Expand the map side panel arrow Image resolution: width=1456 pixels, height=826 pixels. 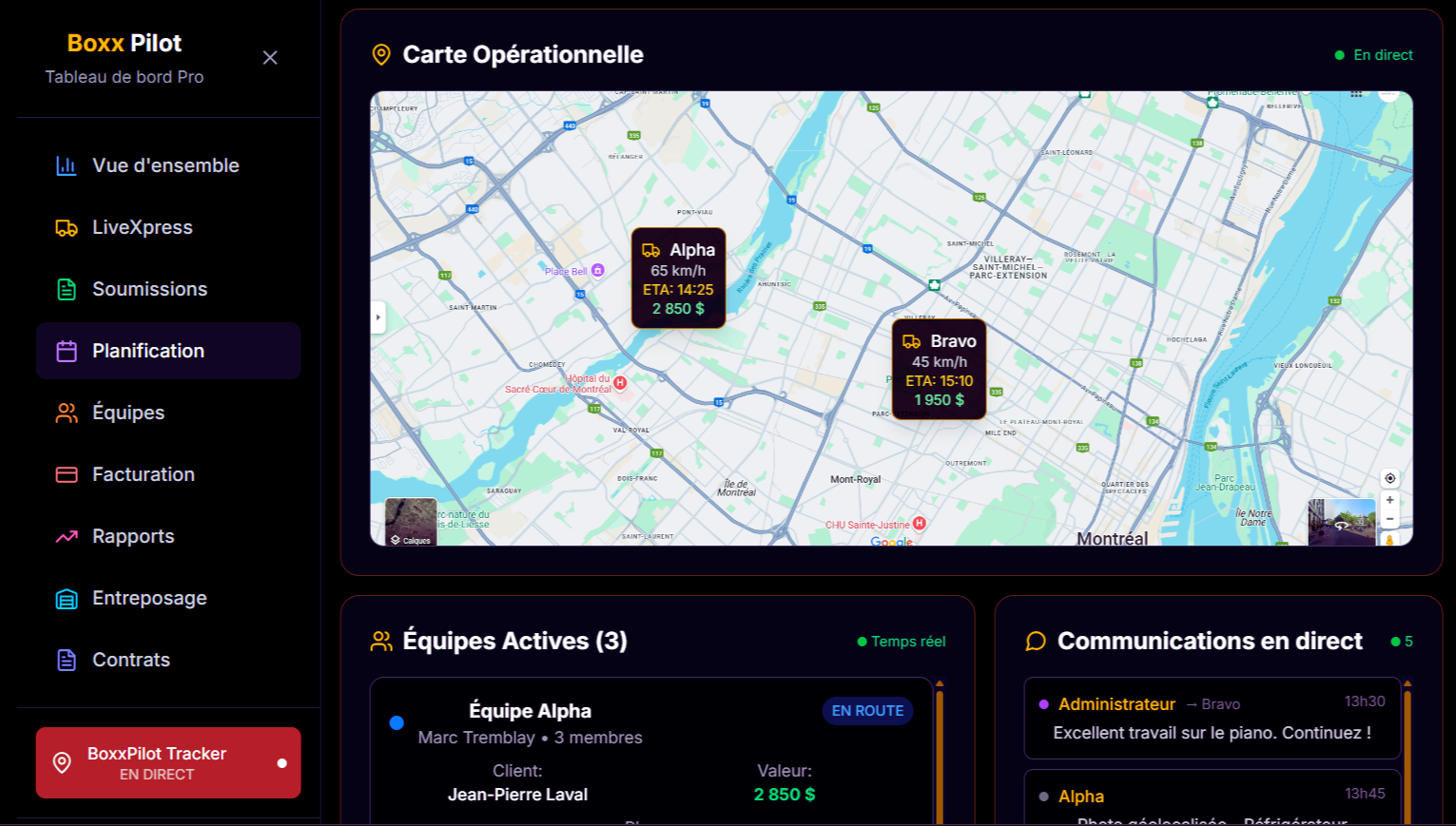pos(379,317)
